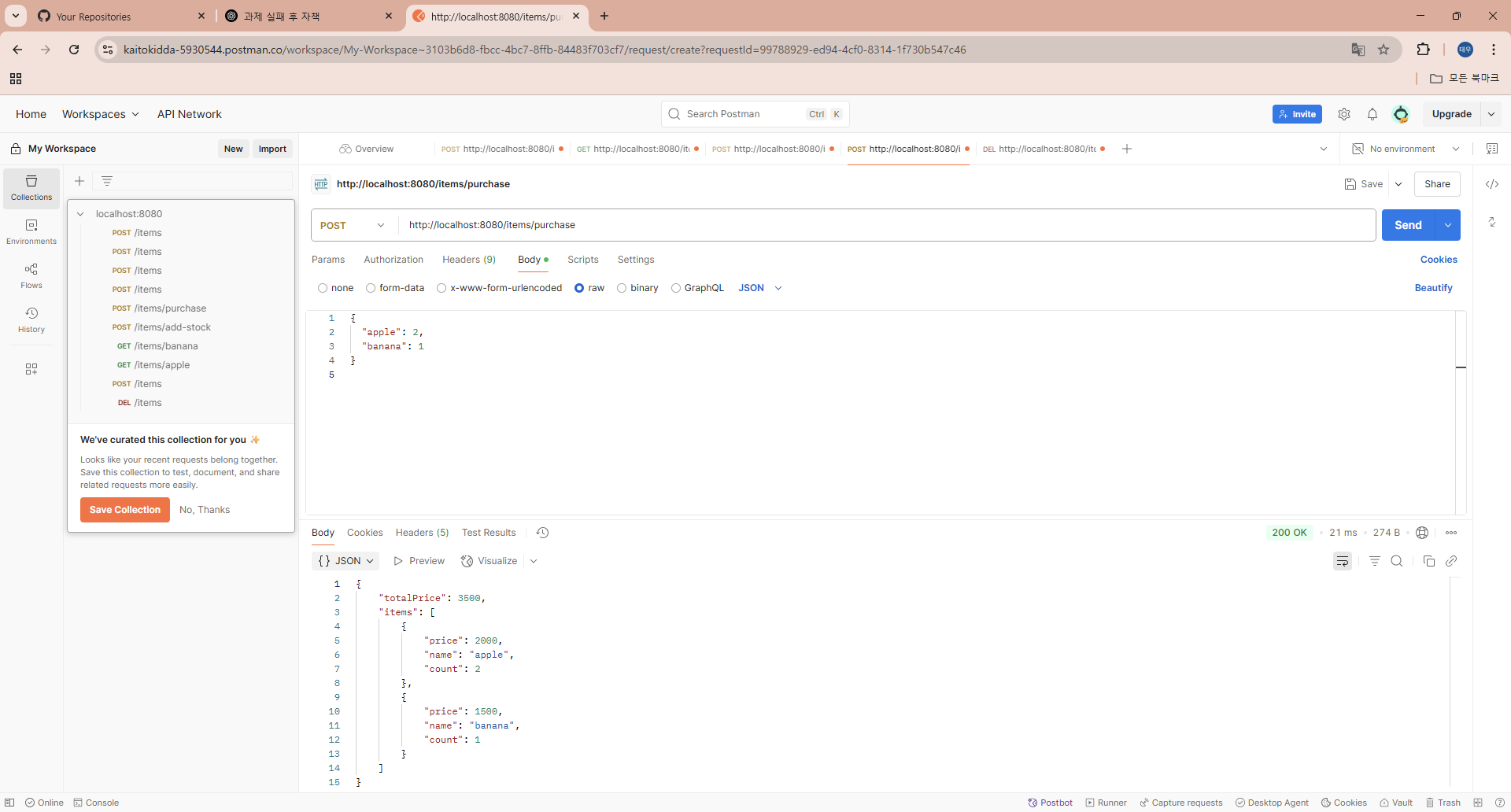The width and height of the screenshot is (1511, 812).
Task: Open the code snippet panel icon
Action: coord(1492,184)
